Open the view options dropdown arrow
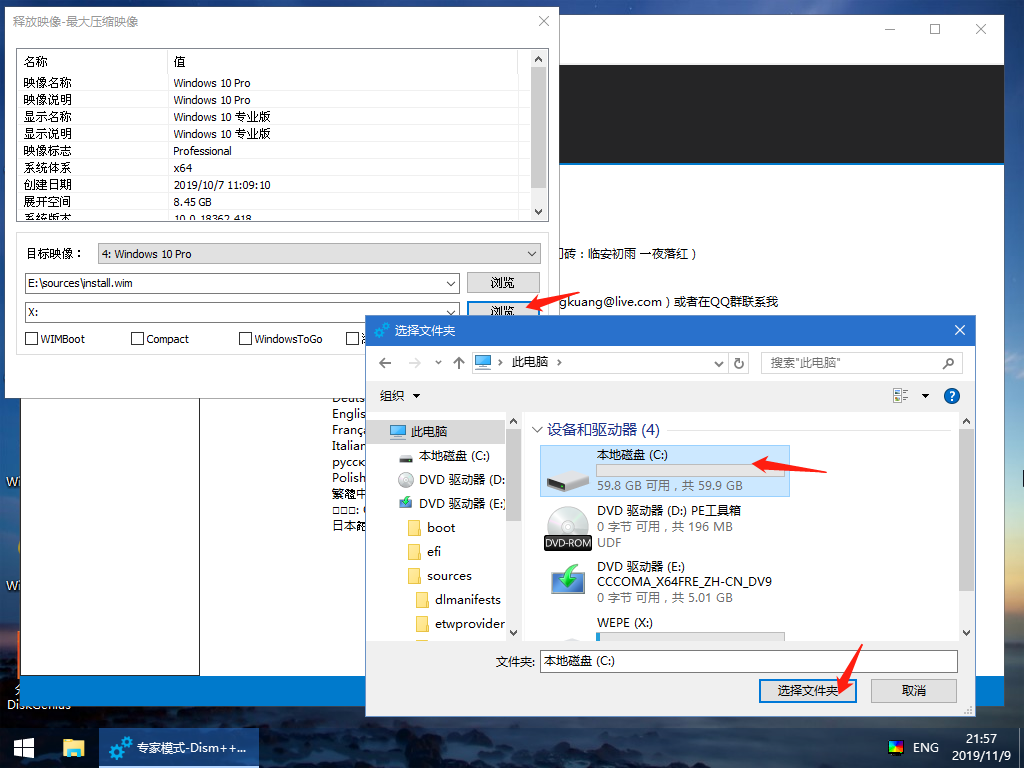This screenshot has width=1024, height=768. coord(925,396)
